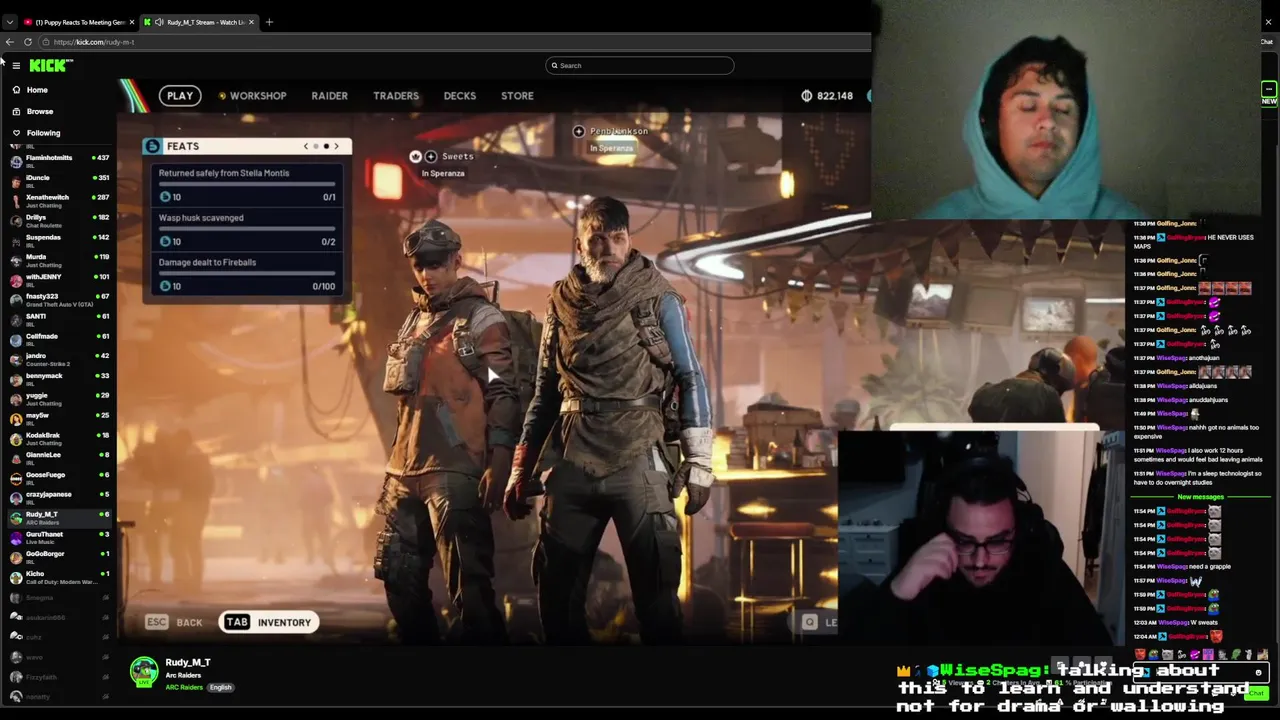
Task: Select 'Wasp husk scavenged' feat
Action: point(246,229)
